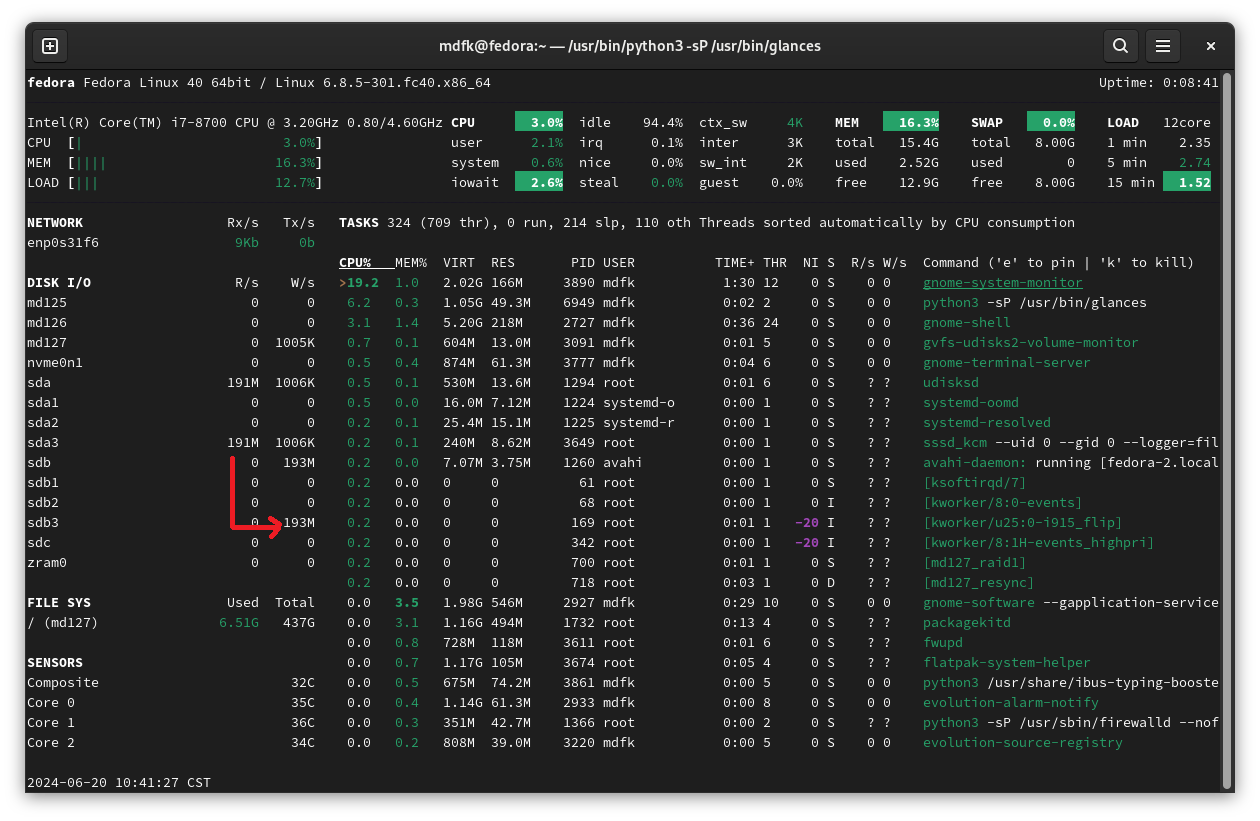Click the evolution-source-registry command
The height and width of the screenshot is (821, 1260).
coord(1023,743)
